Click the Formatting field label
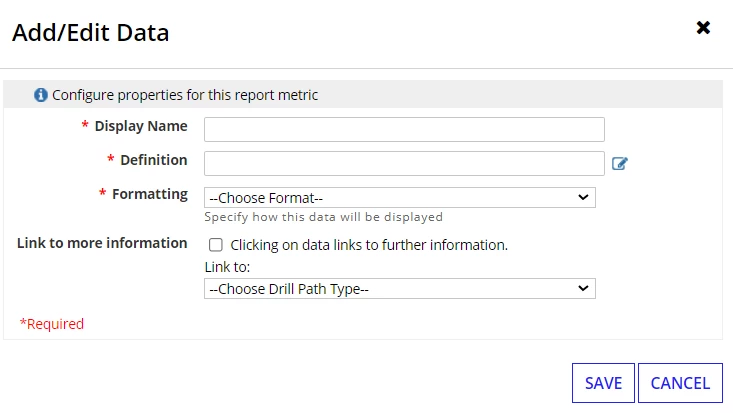The height and width of the screenshot is (413, 733). pyautogui.click(x=150, y=194)
